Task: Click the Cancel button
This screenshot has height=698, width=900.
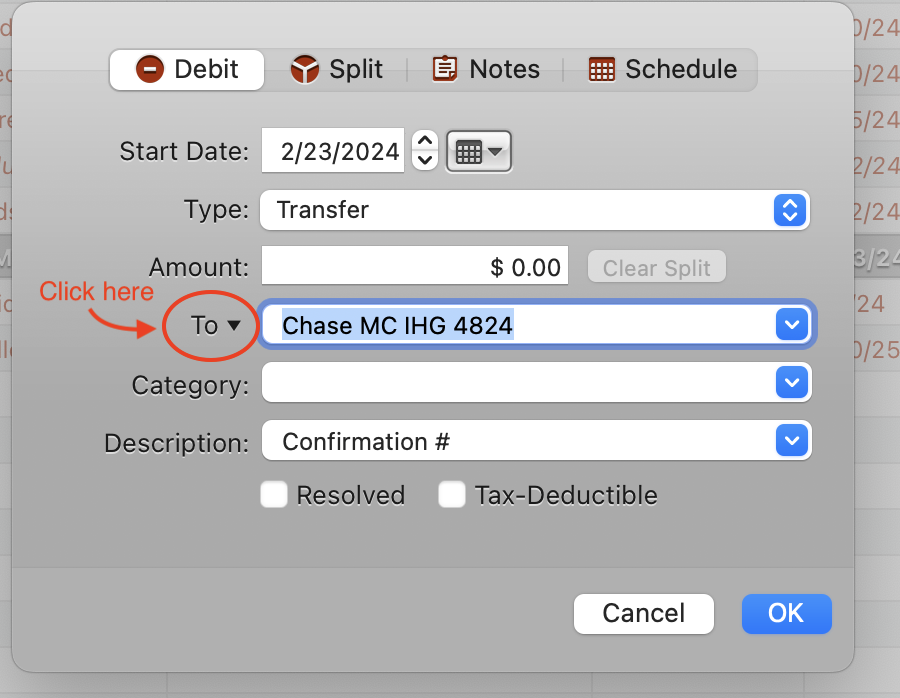Action: 643,614
